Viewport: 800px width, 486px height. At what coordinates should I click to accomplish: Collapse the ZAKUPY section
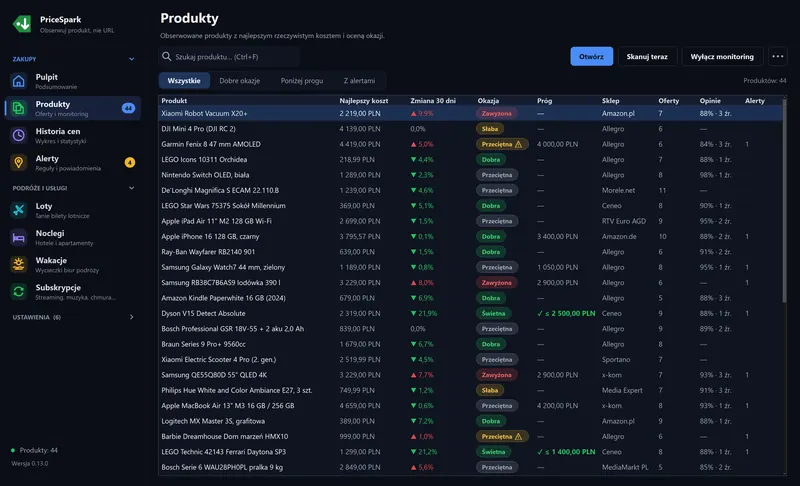[131, 59]
